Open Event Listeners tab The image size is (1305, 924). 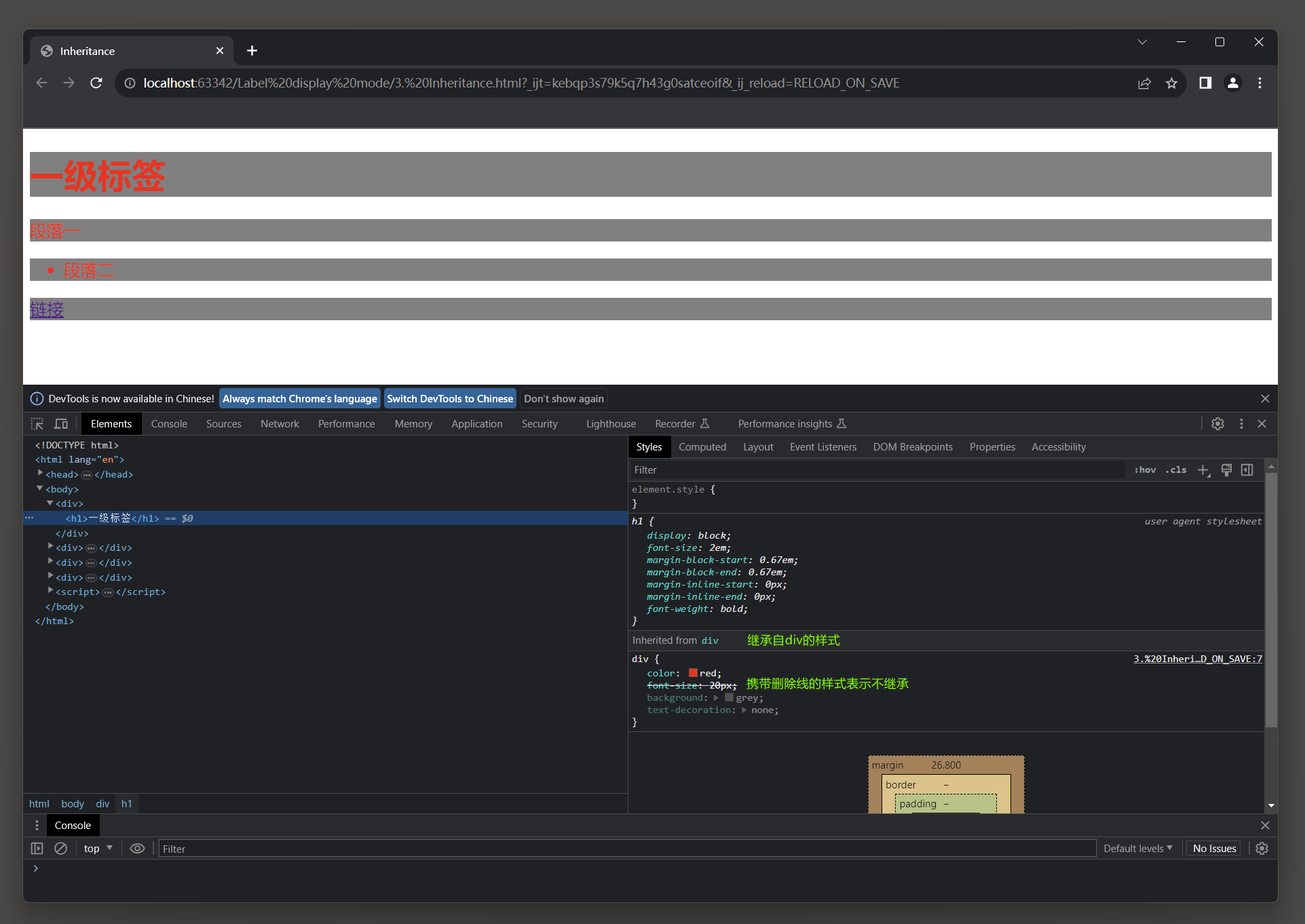pyautogui.click(x=823, y=447)
